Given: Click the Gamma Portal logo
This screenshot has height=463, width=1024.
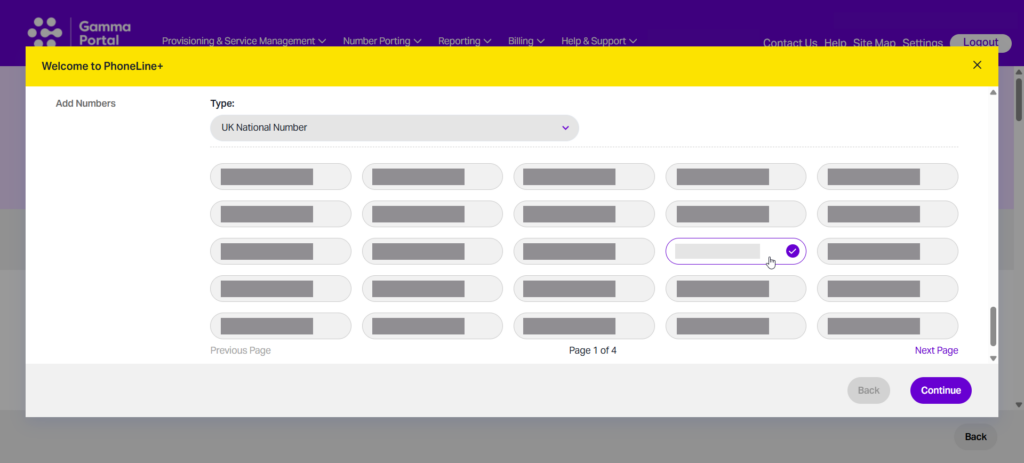Looking at the screenshot, I should [79, 31].
